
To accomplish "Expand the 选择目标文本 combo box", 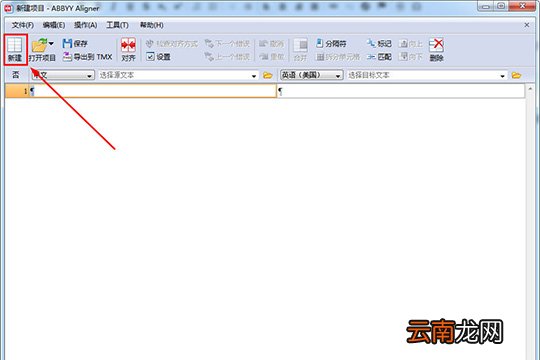I will (x=502, y=76).
